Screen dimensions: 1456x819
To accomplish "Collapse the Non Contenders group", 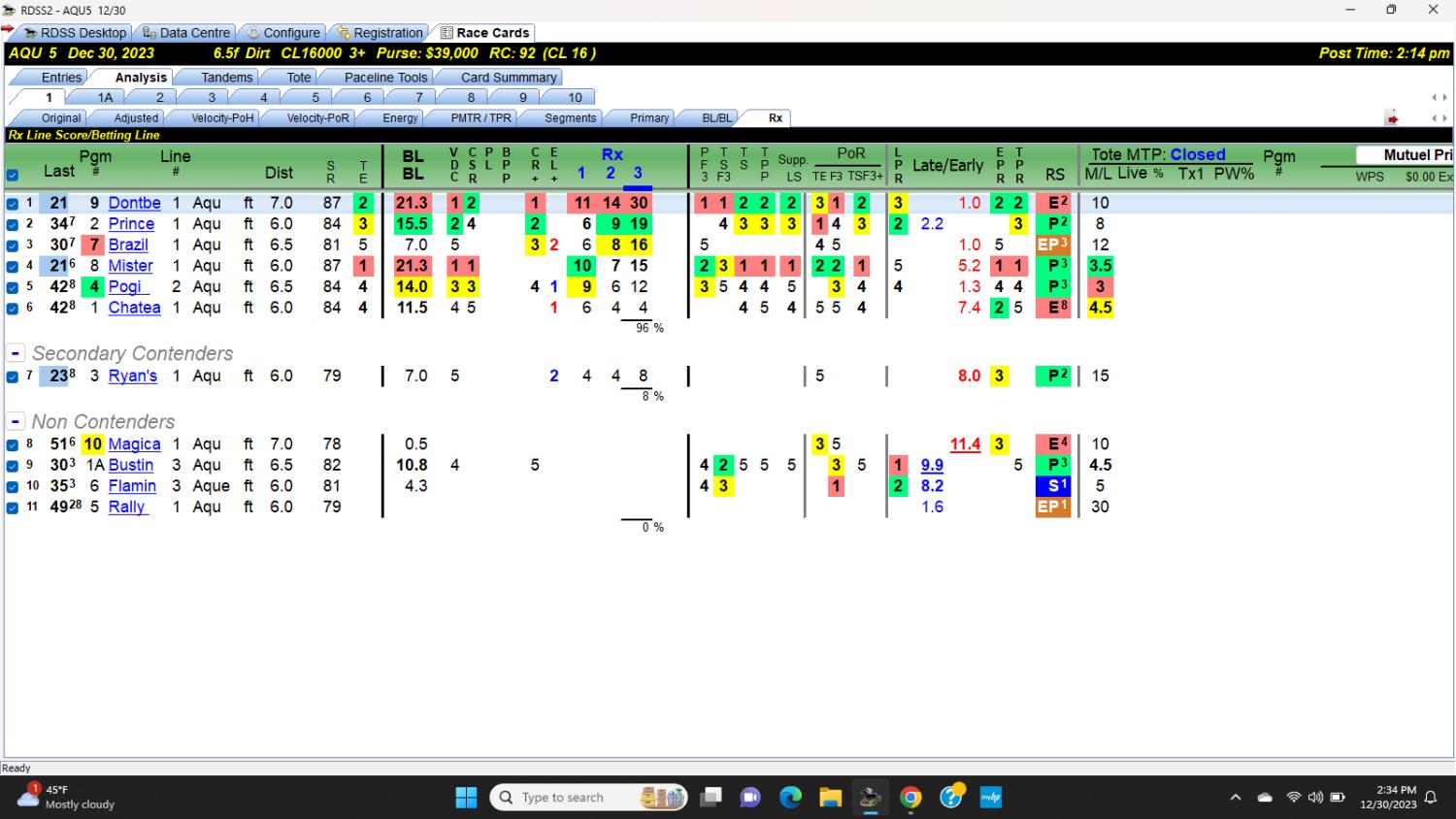I will pyautogui.click(x=16, y=421).
